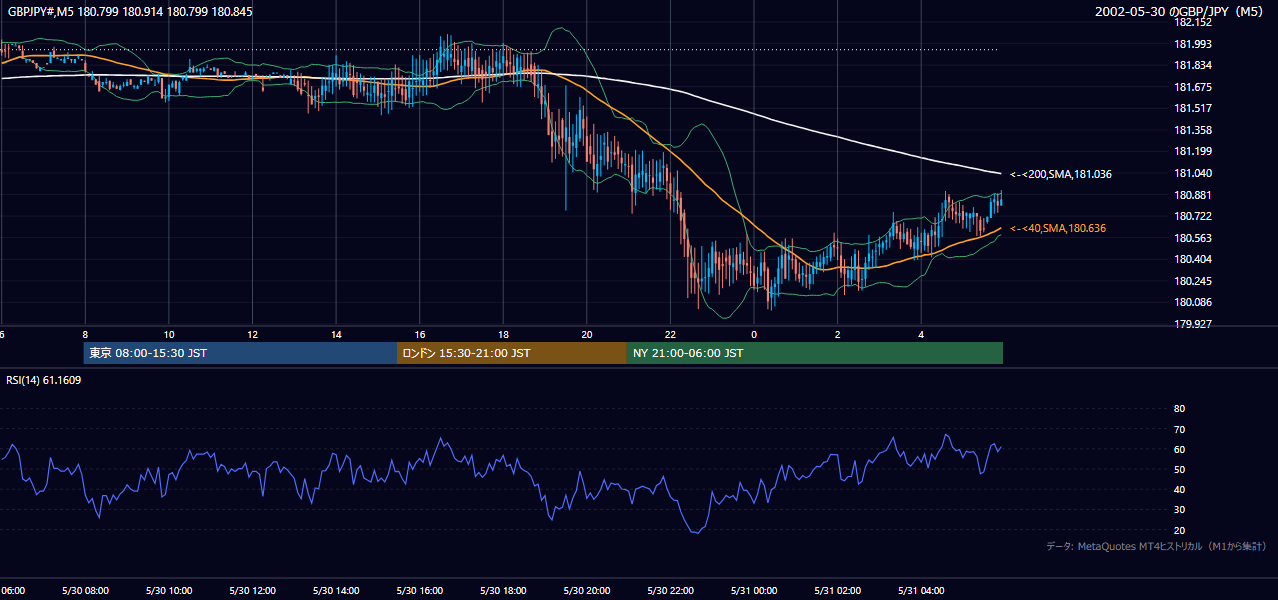Viewport: 1278px width, 600px height.
Task: Select the 東京 08:00-15:30 JST session bar
Action: 240,353
